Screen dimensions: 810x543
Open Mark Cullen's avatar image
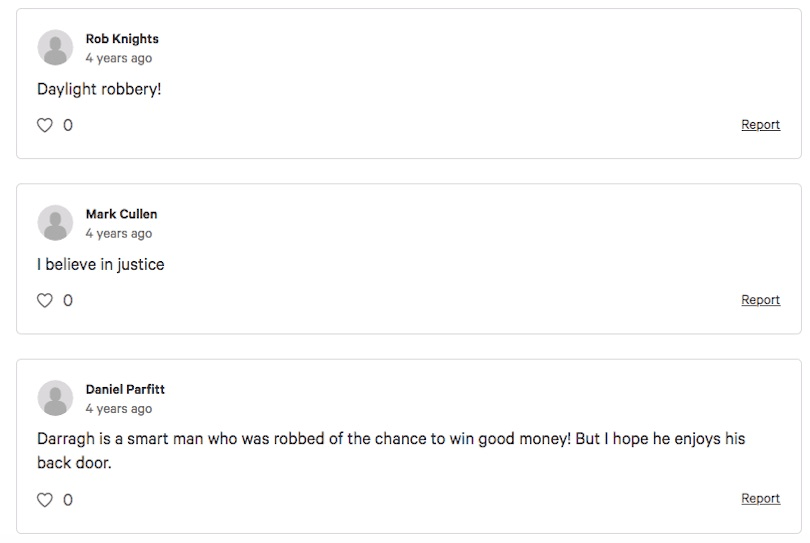(x=55, y=223)
